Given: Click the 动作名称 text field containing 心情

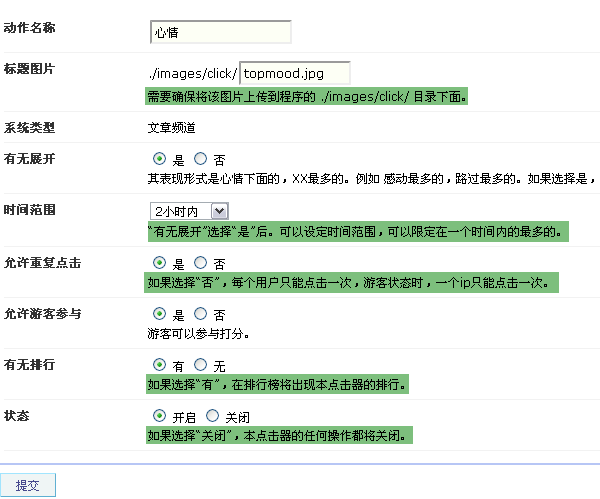Looking at the screenshot, I should tap(220, 32).
